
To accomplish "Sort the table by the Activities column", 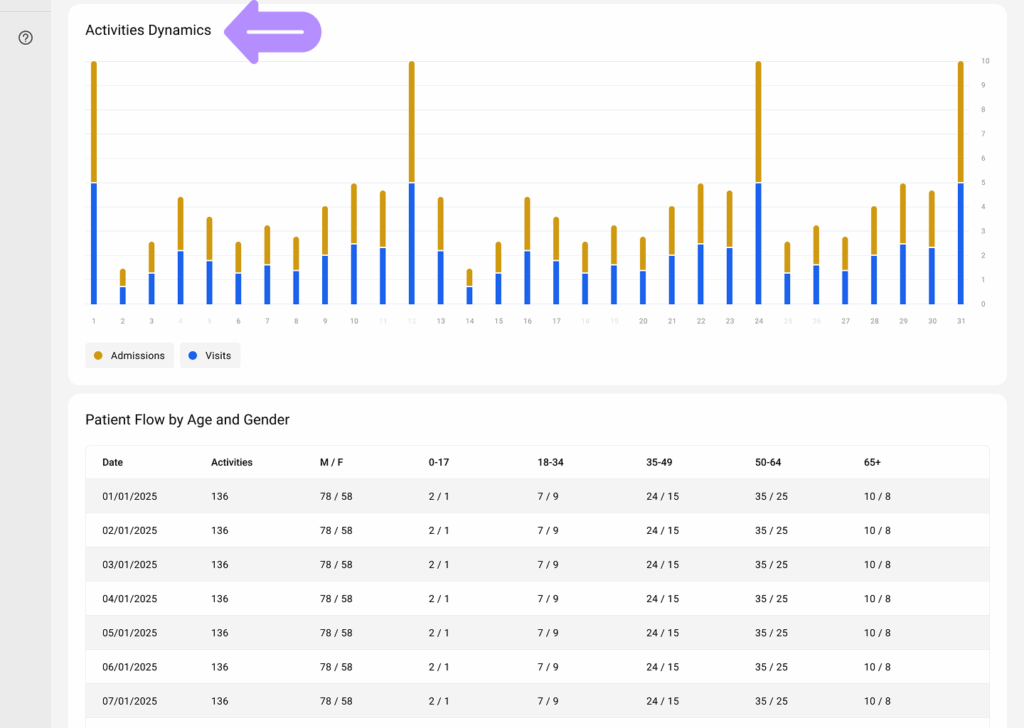I will (232, 462).
